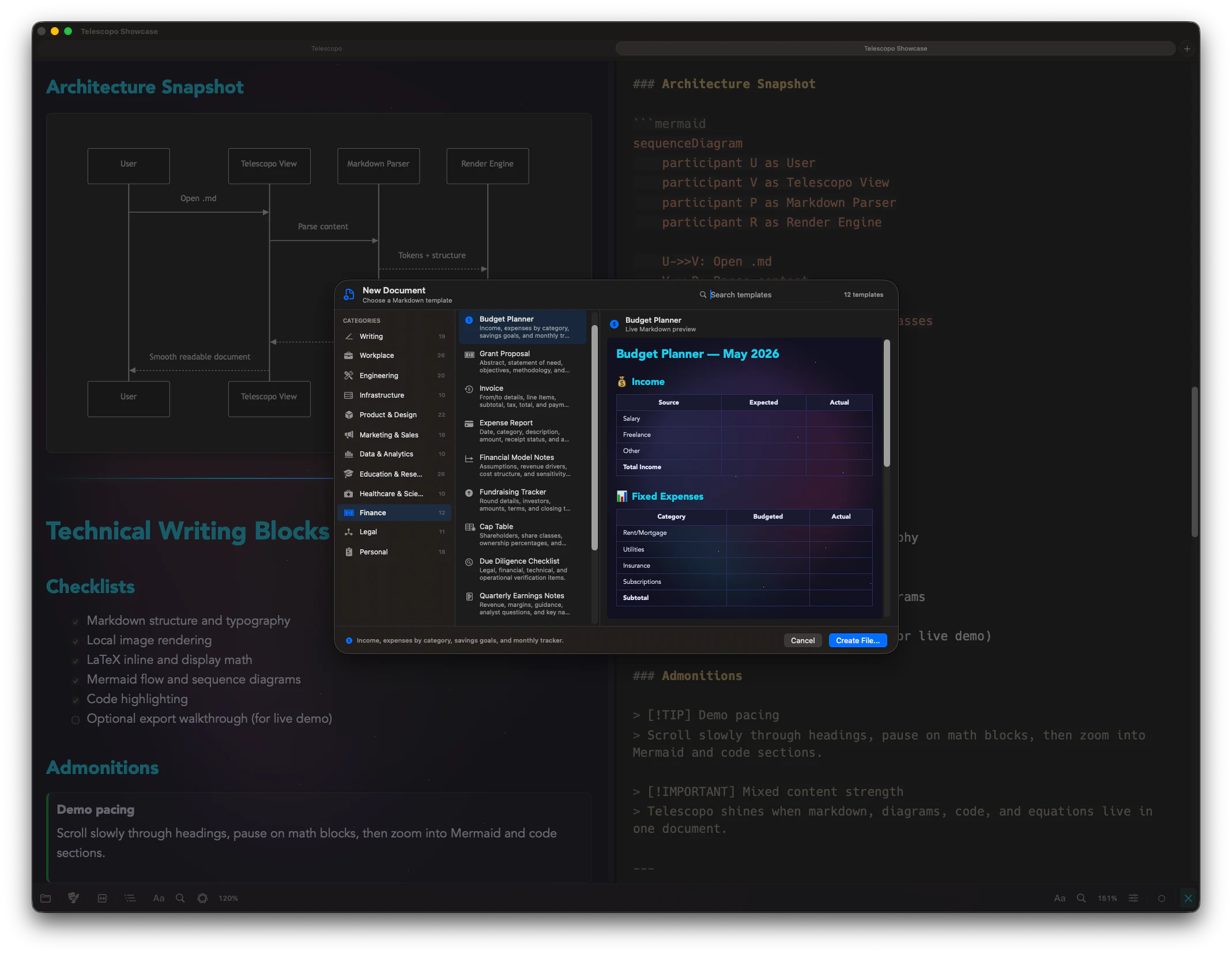Open the theater masks theme icon
Image resolution: width=1232 pixels, height=955 pixels.
pyautogui.click(x=74, y=898)
